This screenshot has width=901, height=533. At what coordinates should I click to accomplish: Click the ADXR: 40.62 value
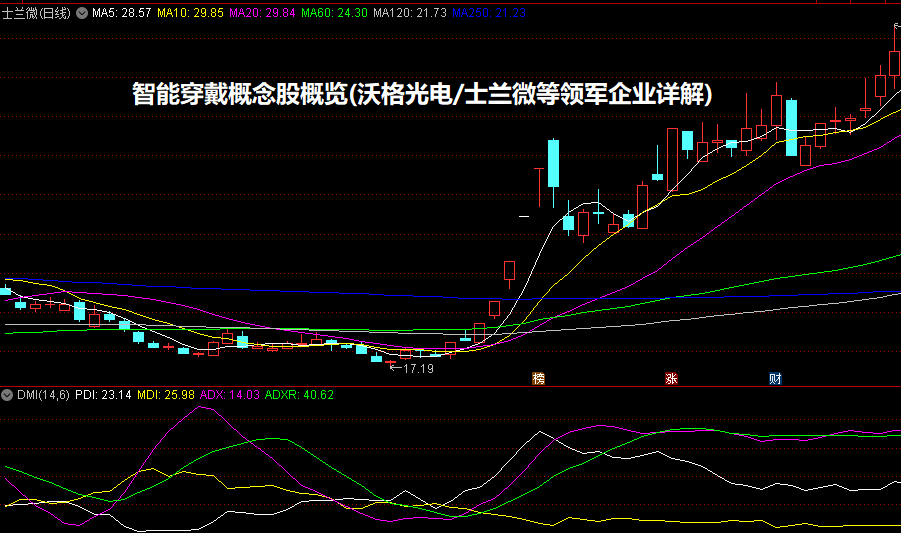coord(299,395)
